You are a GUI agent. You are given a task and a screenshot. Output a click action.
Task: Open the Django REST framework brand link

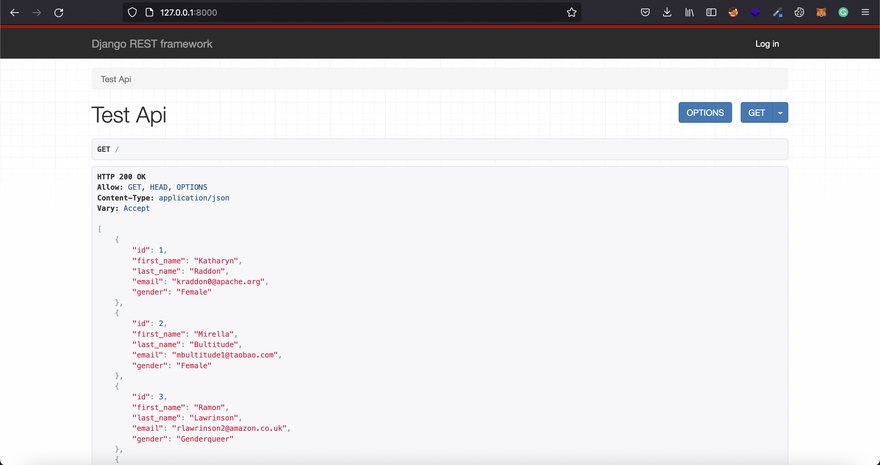[x=152, y=44]
